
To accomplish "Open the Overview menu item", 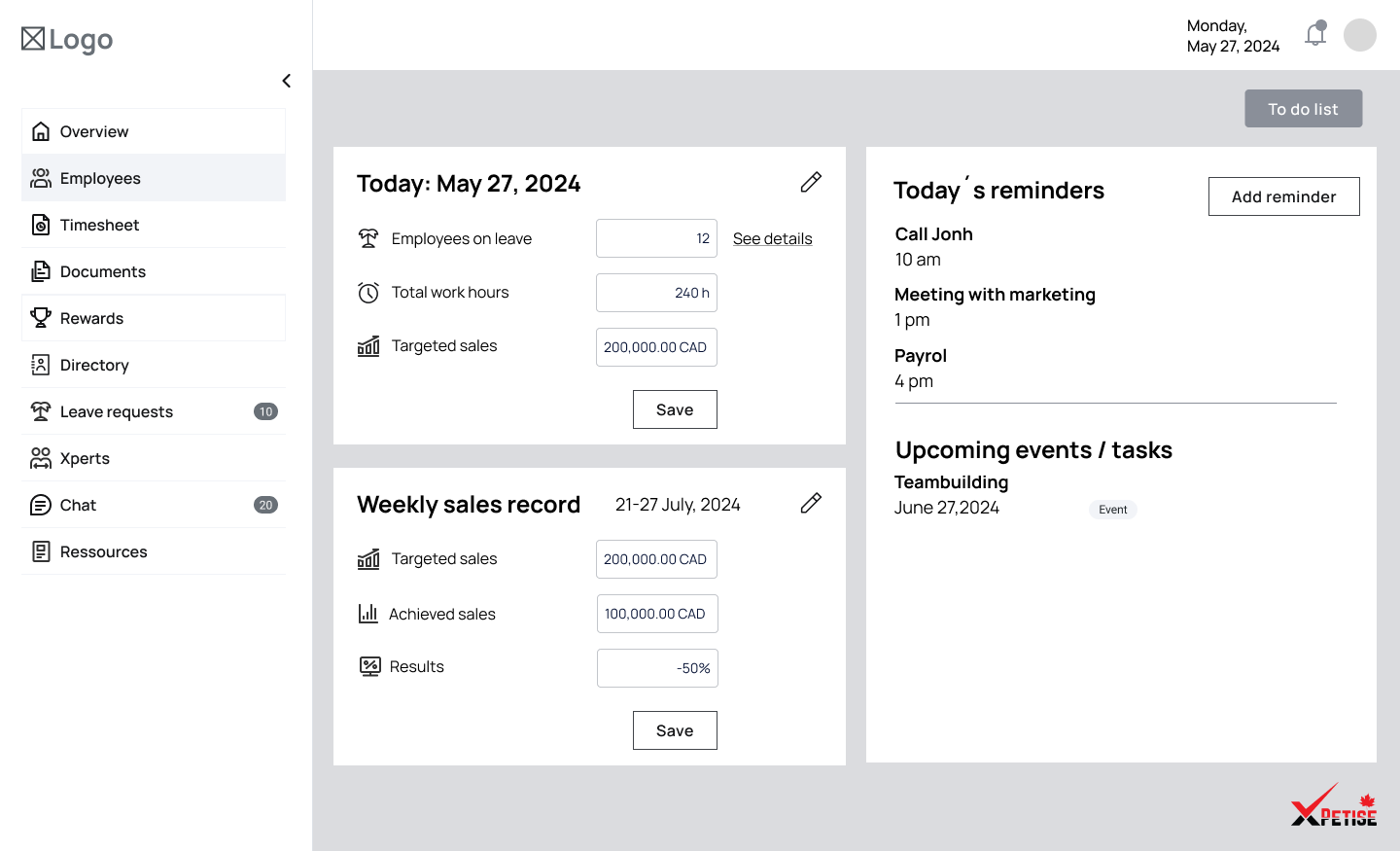I will (94, 131).
